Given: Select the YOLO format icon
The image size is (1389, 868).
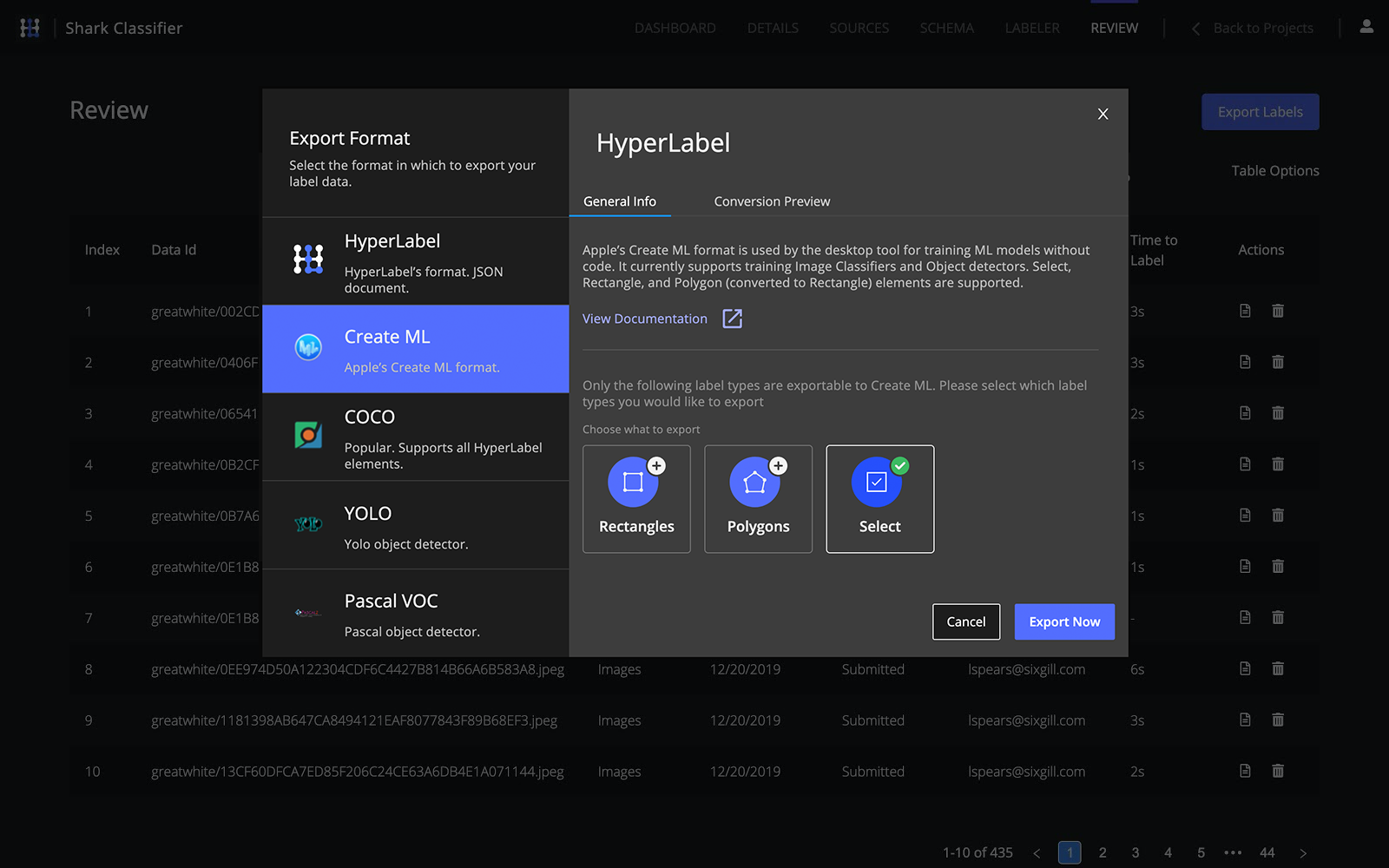Looking at the screenshot, I should click(x=308, y=523).
